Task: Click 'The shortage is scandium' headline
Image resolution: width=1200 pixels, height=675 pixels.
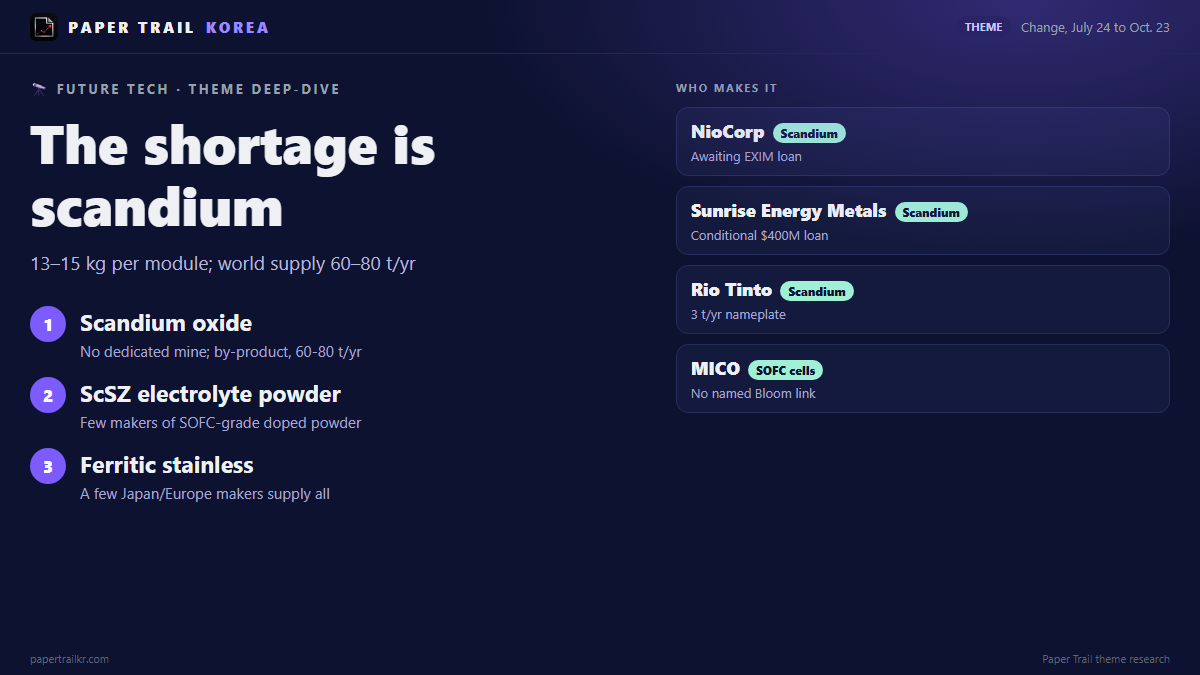Action: [233, 177]
